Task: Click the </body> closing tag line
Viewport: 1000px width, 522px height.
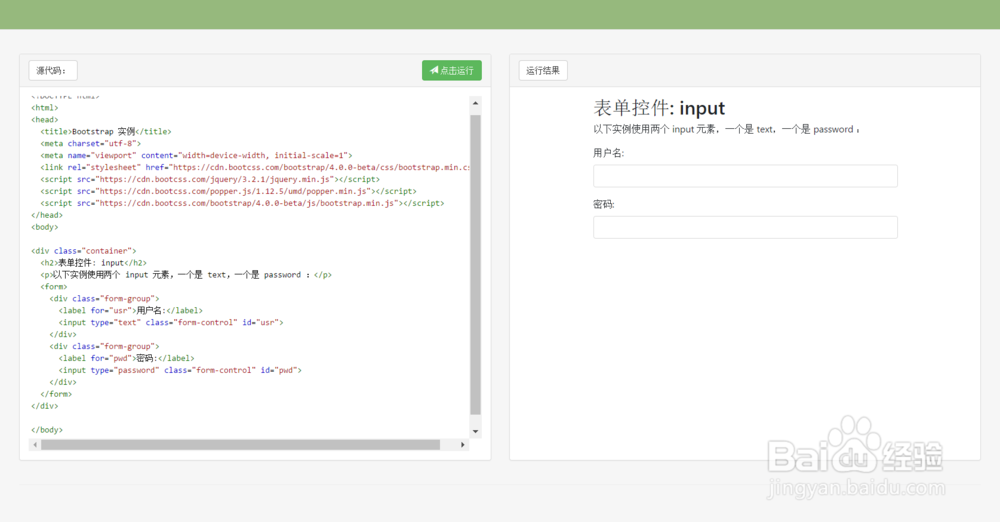Action: (x=47, y=430)
